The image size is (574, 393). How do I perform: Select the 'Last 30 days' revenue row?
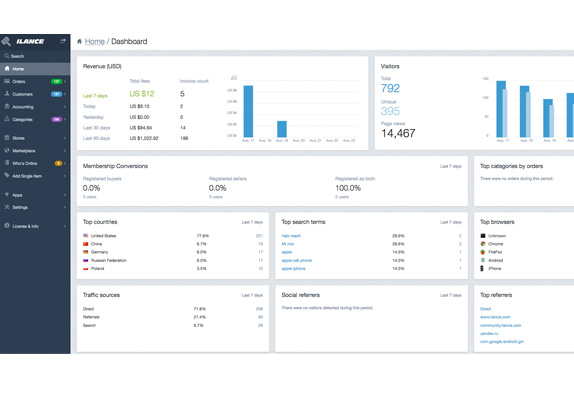[x=146, y=128]
